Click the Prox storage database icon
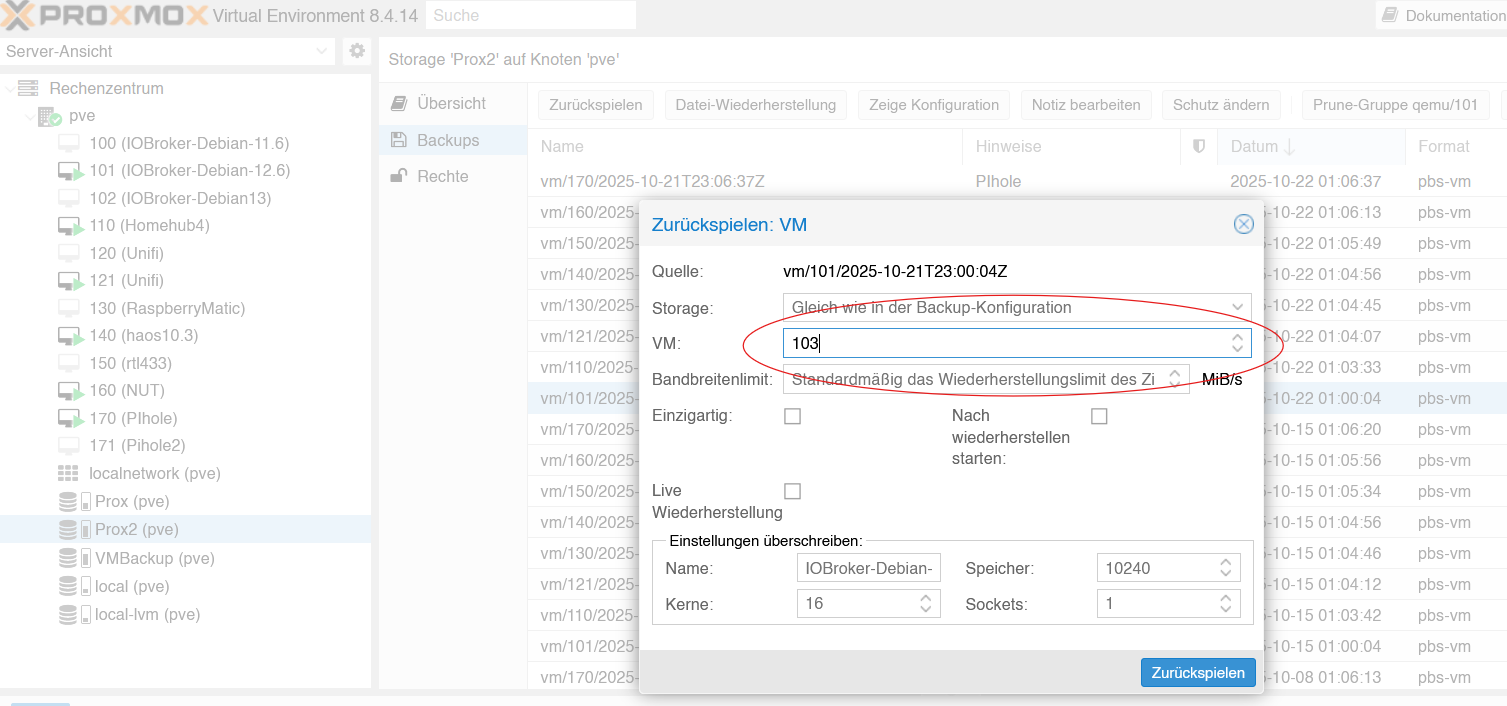The height and width of the screenshot is (706, 1507). (68, 501)
